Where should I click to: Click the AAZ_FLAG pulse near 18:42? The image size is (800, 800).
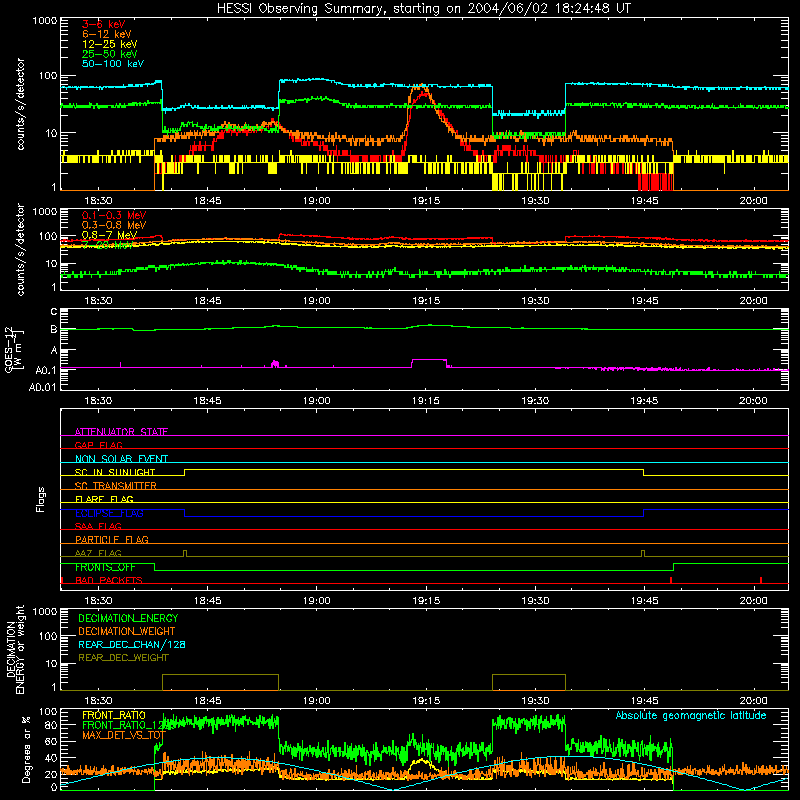click(x=185, y=554)
